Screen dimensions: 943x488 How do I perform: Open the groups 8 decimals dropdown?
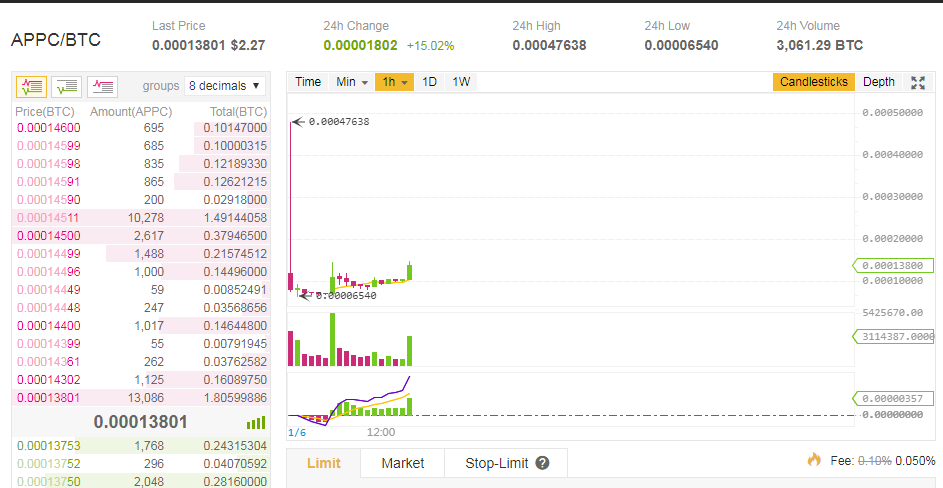pyautogui.click(x=224, y=86)
